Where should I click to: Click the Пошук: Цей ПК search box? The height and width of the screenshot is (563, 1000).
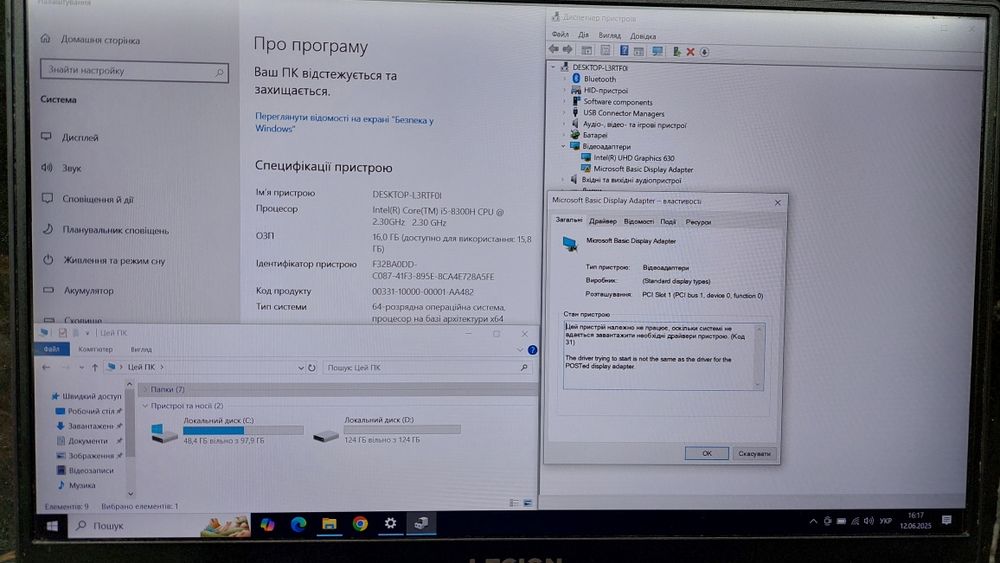point(428,368)
